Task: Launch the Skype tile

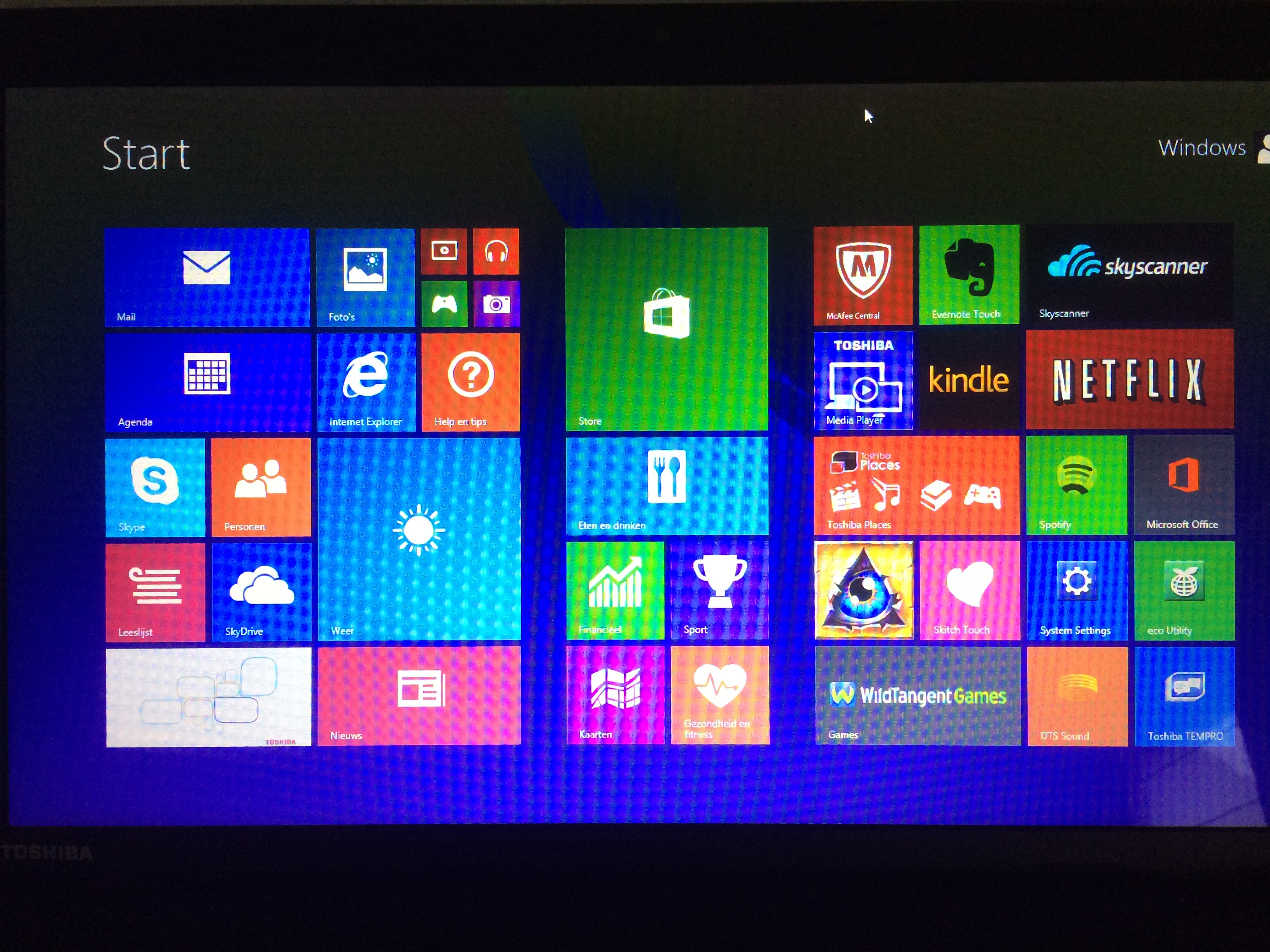Action: pos(155,488)
